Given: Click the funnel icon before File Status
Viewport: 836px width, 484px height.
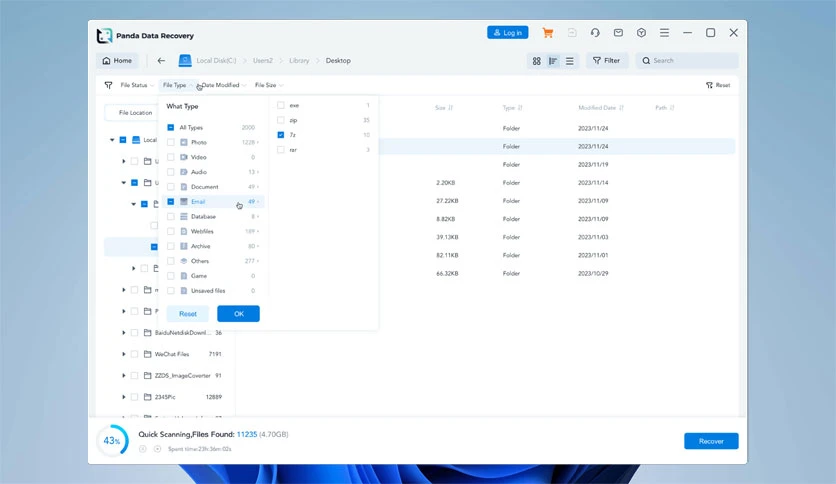Looking at the screenshot, I should (x=108, y=85).
